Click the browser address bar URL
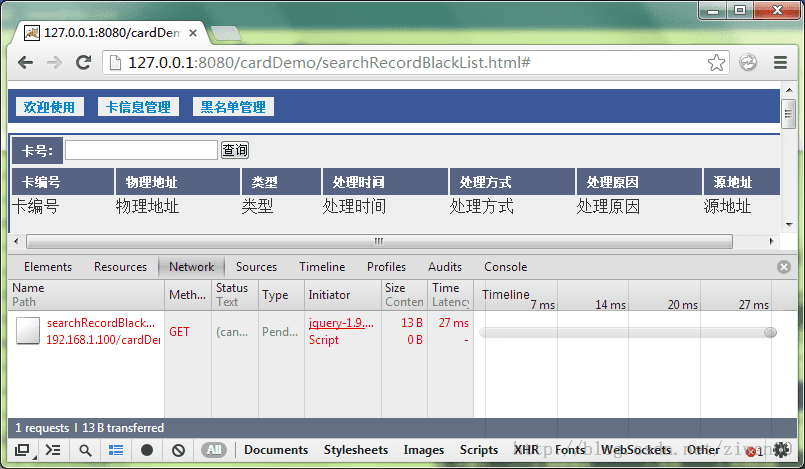Viewport: 805px width, 469px height. [x=329, y=63]
